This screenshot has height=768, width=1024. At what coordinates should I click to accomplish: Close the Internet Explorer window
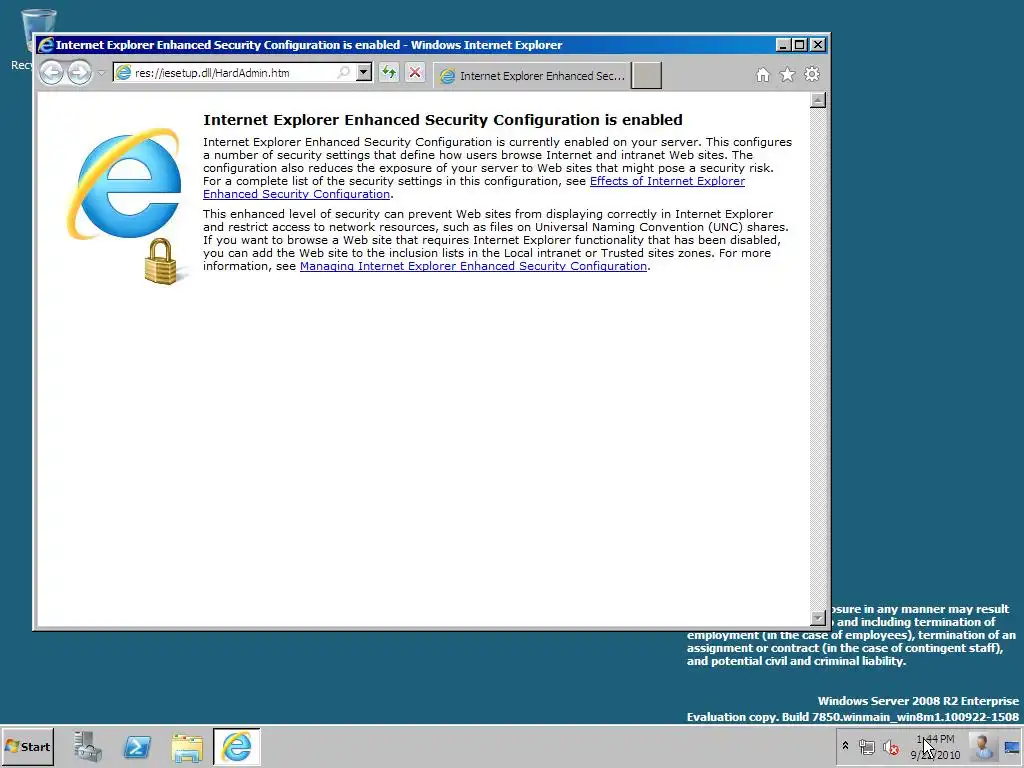tap(818, 45)
